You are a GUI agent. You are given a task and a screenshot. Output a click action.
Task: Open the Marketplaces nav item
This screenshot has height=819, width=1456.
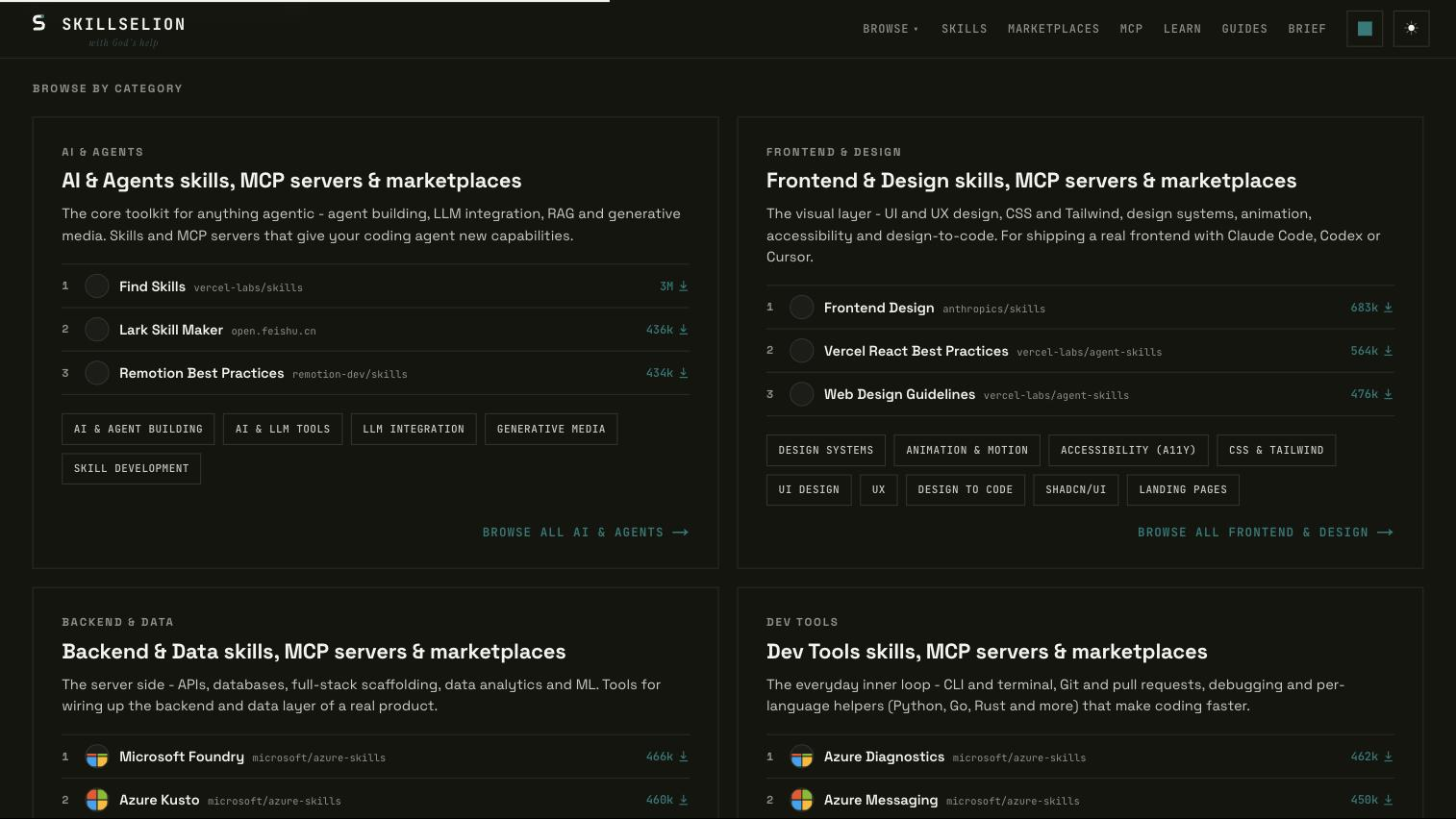tap(1053, 29)
